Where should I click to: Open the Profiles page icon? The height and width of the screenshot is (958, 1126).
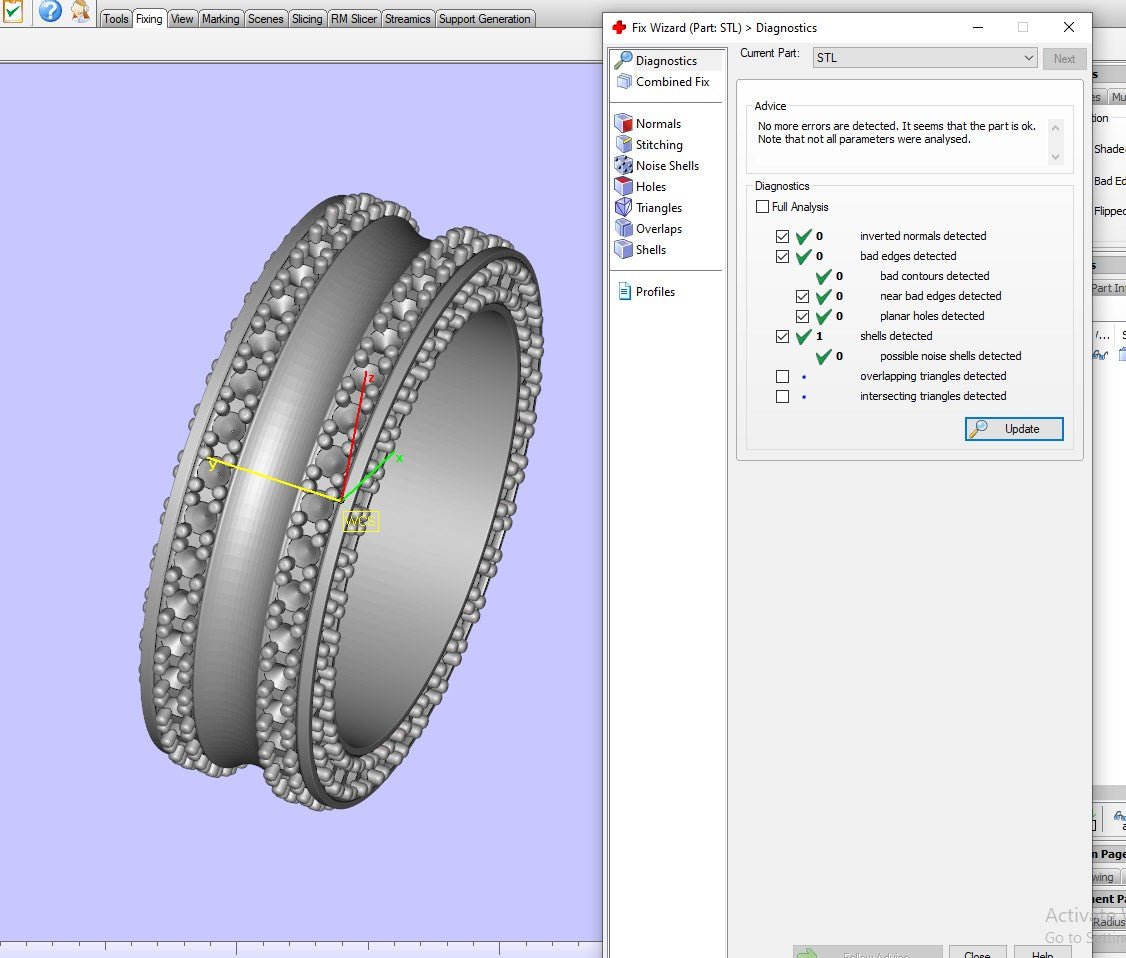[x=624, y=292]
